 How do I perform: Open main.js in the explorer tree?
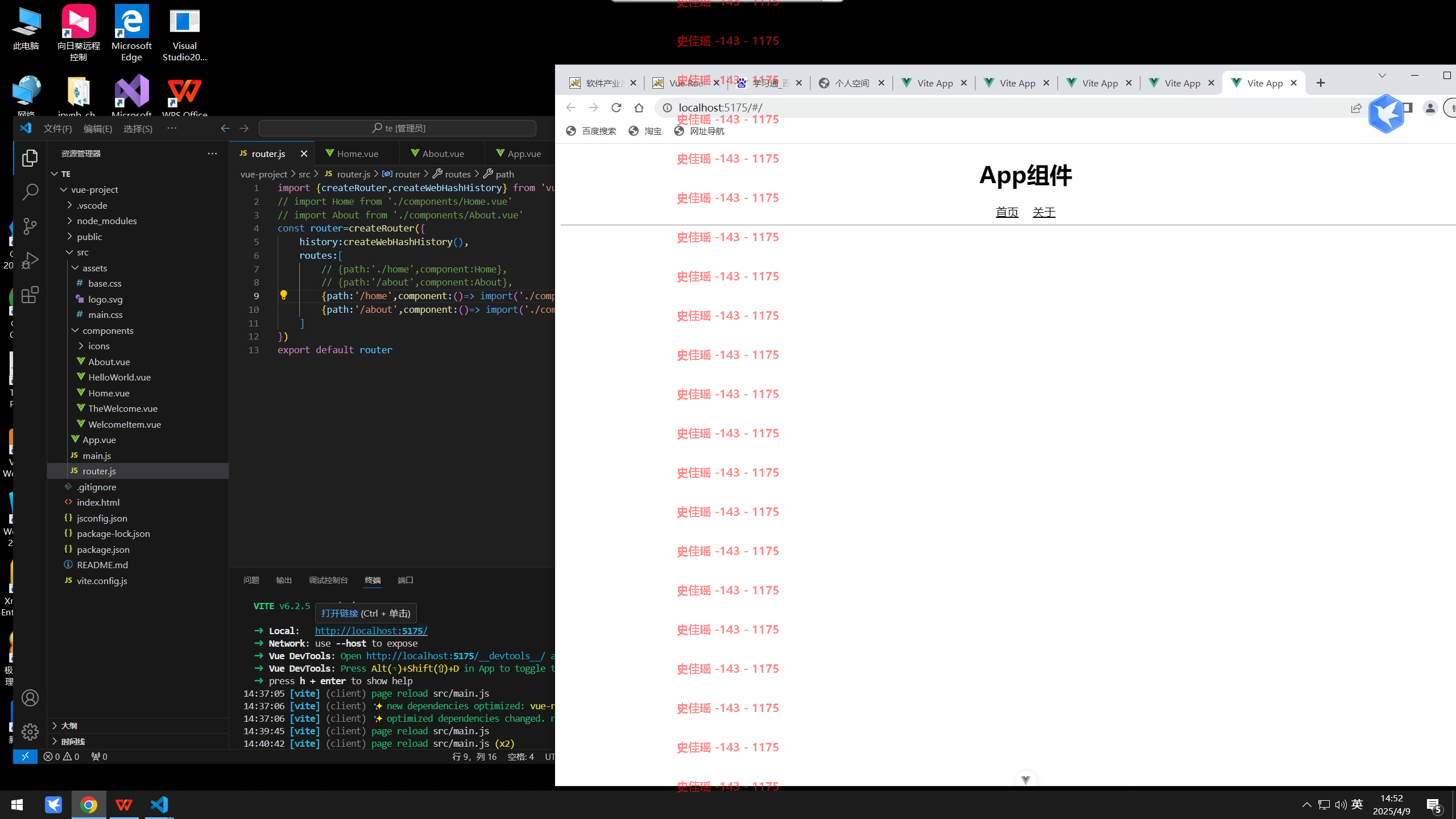click(x=96, y=456)
